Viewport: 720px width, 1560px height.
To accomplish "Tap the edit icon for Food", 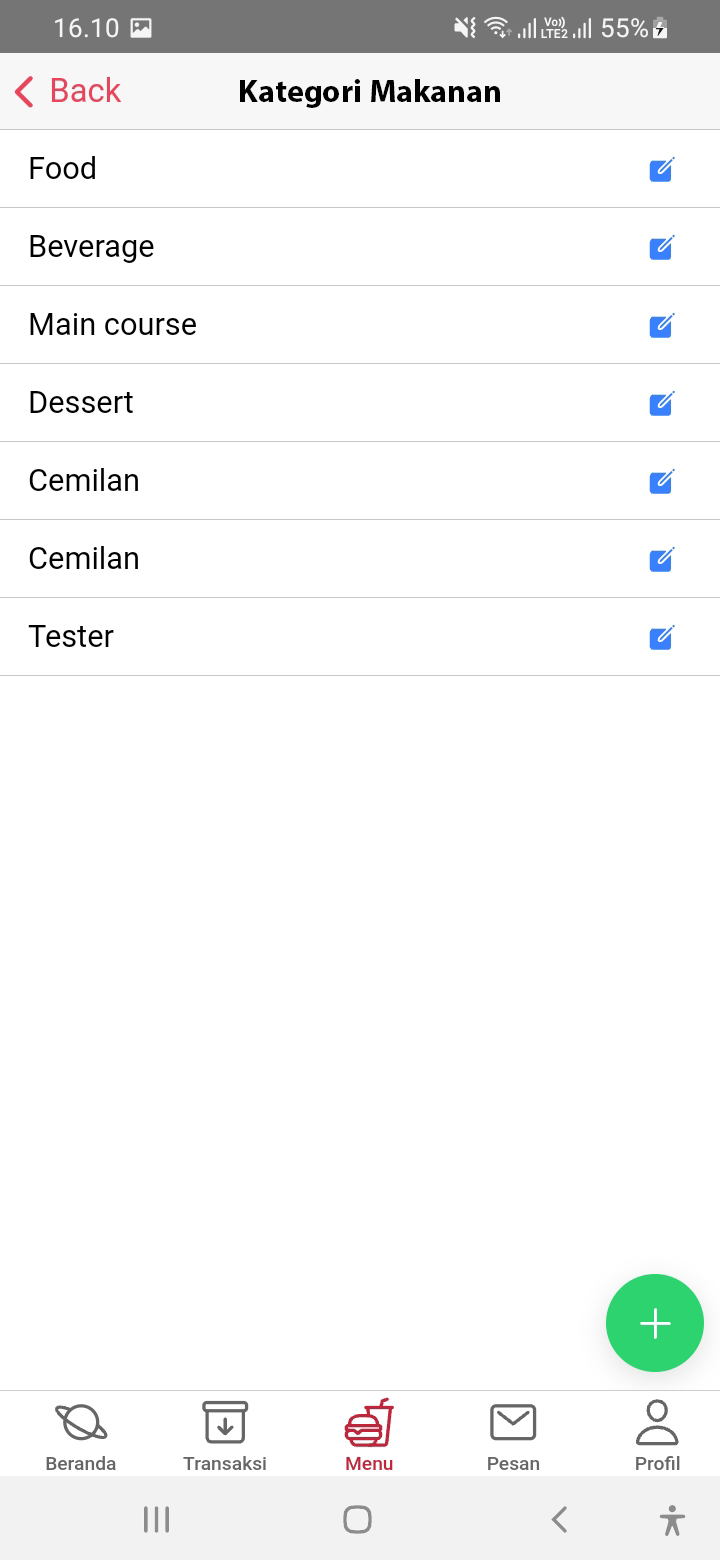I will 661,170.
